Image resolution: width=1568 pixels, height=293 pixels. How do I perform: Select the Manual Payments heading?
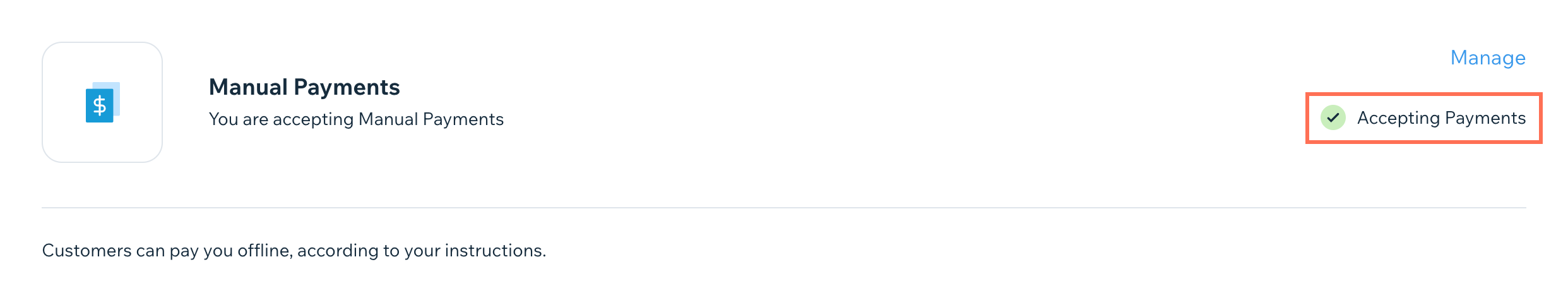click(304, 87)
